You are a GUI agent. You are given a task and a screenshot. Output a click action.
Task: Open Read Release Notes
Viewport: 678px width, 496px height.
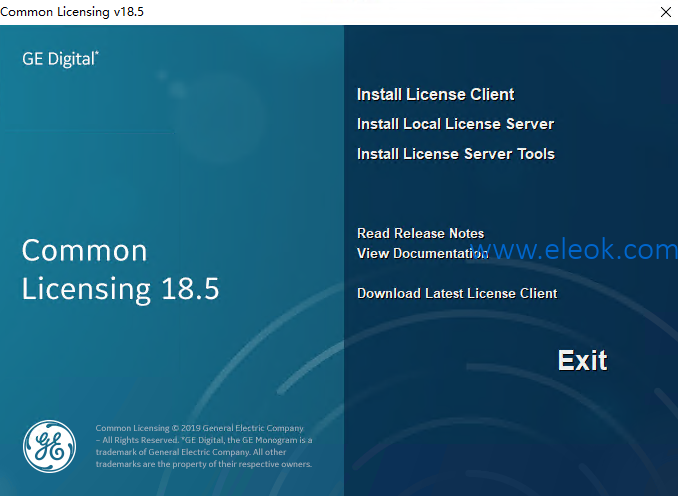(420, 233)
